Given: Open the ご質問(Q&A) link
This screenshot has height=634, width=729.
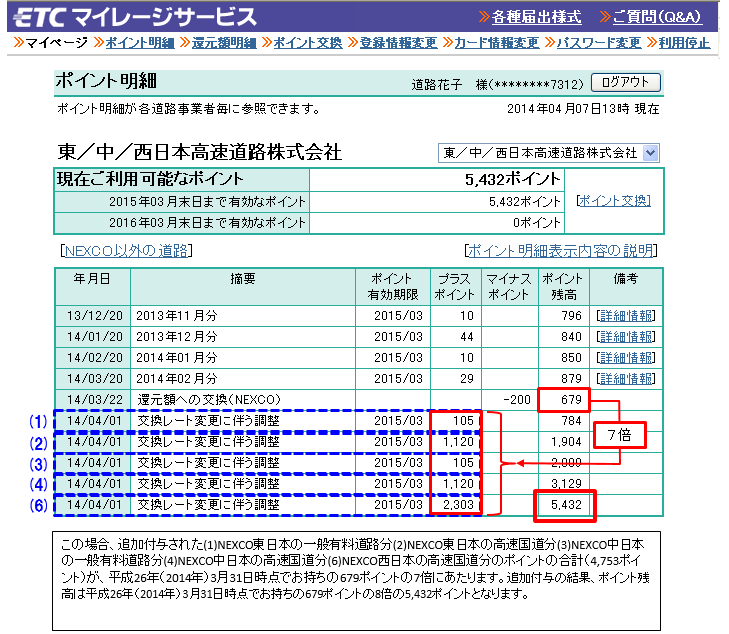Looking at the screenshot, I should [656, 17].
